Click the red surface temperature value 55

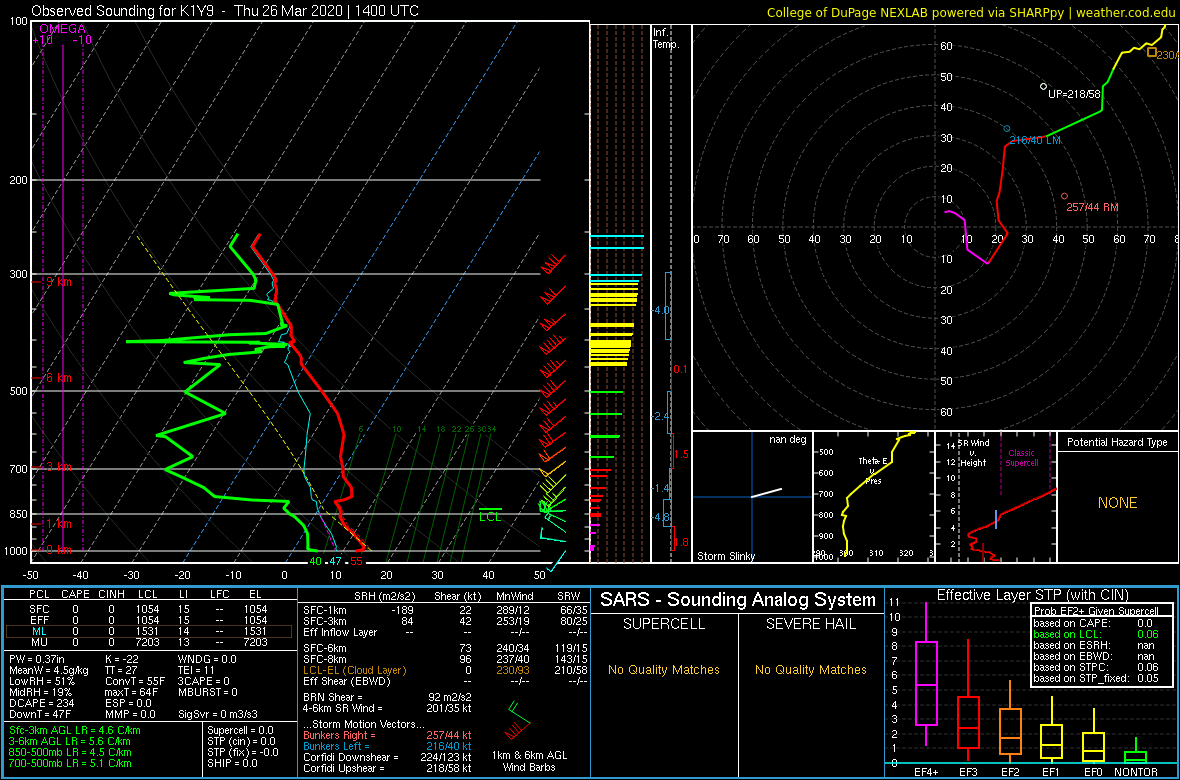point(357,561)
